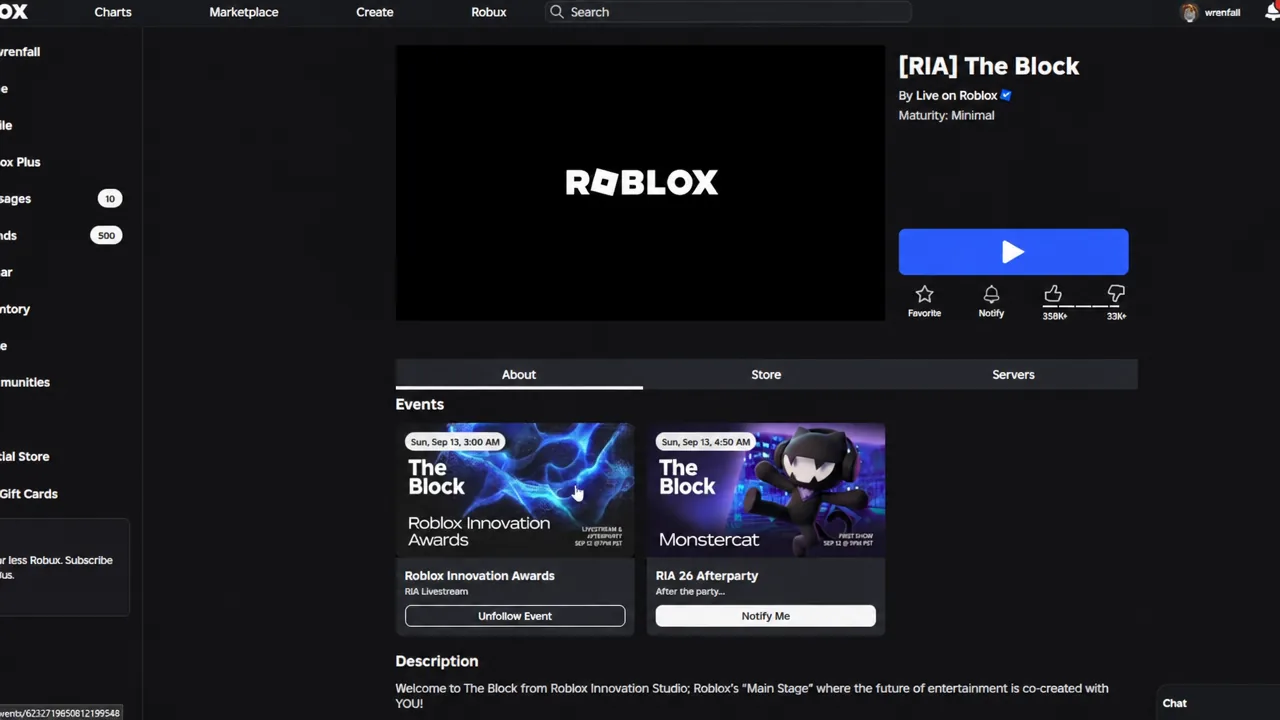Click the 'After the party...' subtitle text
This screenshot has width=1280, height=720.
tap(690, 591)
